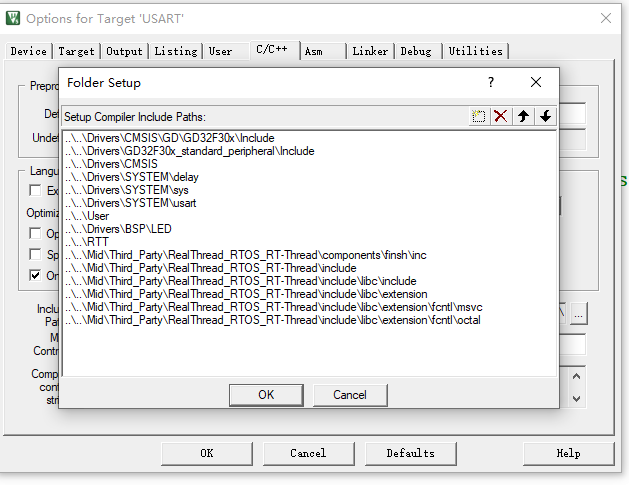Screen dimensions: 629x485
Task: Move selected path down with arrow icon
Action: 545,116
